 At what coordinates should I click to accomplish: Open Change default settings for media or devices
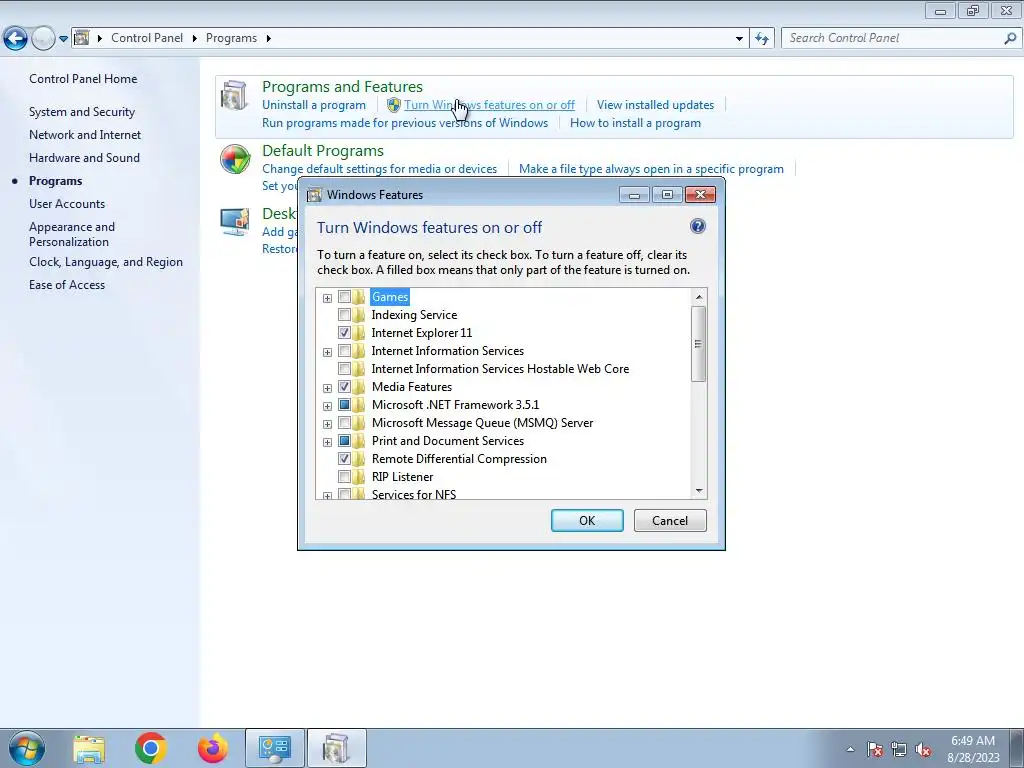(379, 168)
